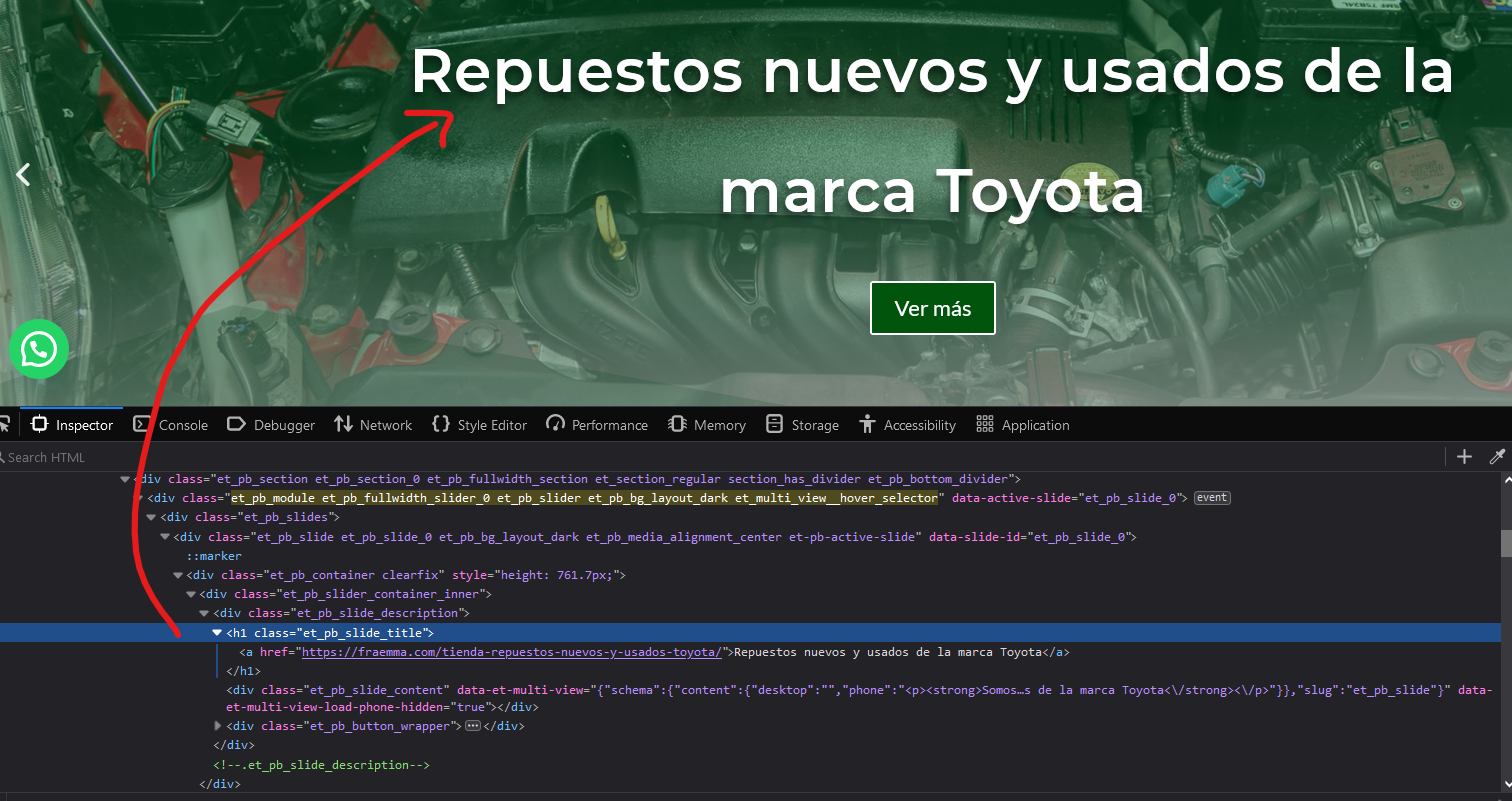Screen dimensions: 1512x801
Task: Select the eyedropper color picker tool
Action: coord(1497,457)
